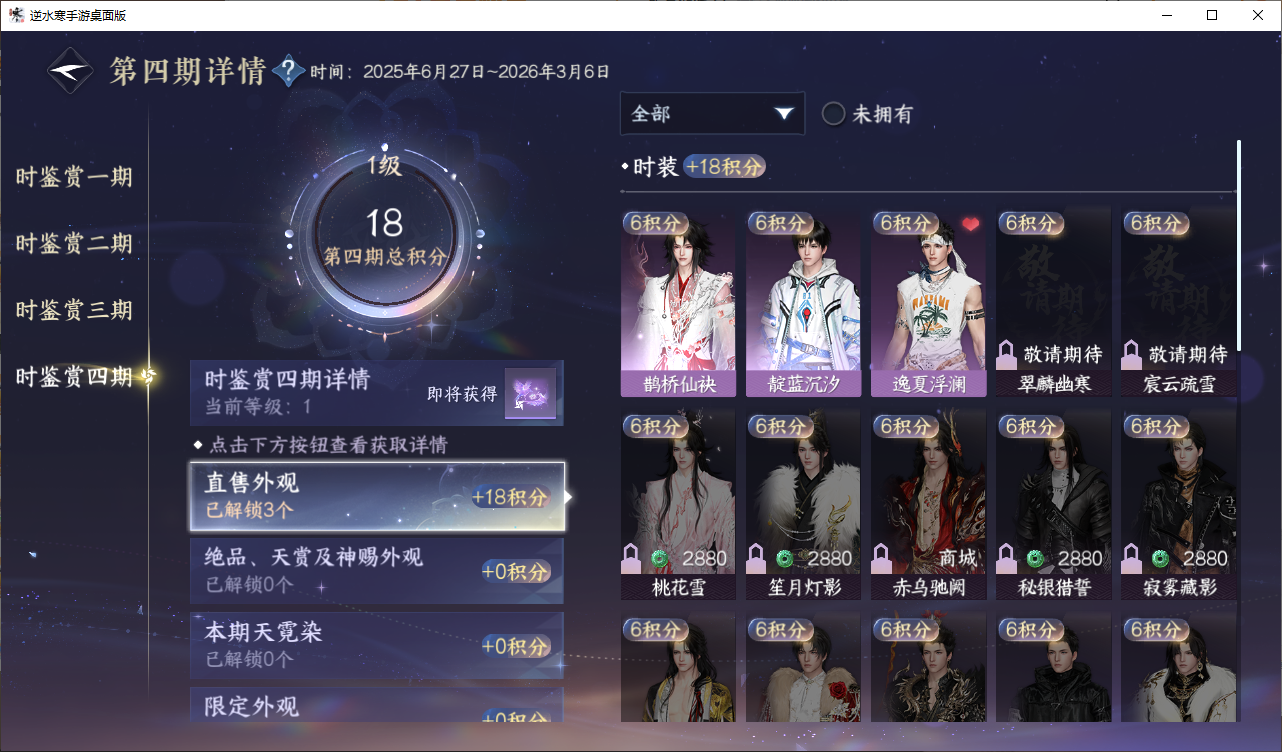
Task: Click the red heart on 逸夏浮澜
Action: click(x=970, y=224)
